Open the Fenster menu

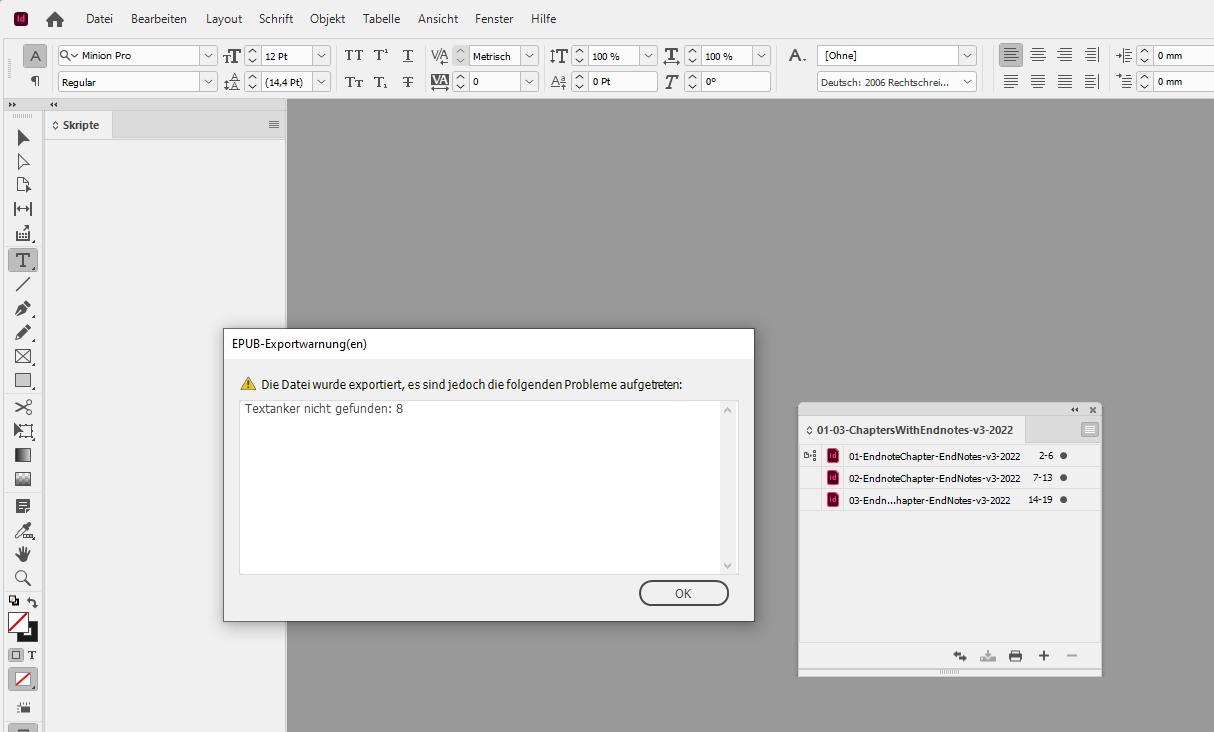(493, 18)
